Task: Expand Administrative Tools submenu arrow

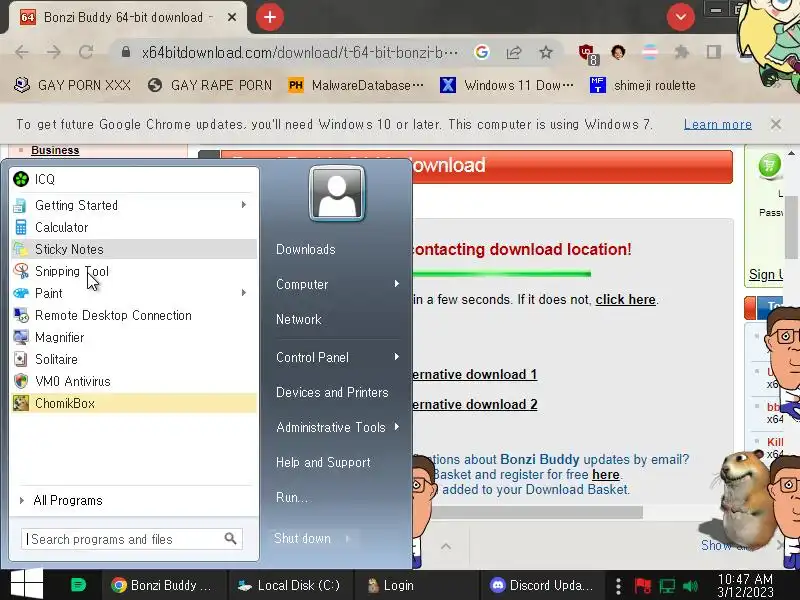Action: (396, 427)
